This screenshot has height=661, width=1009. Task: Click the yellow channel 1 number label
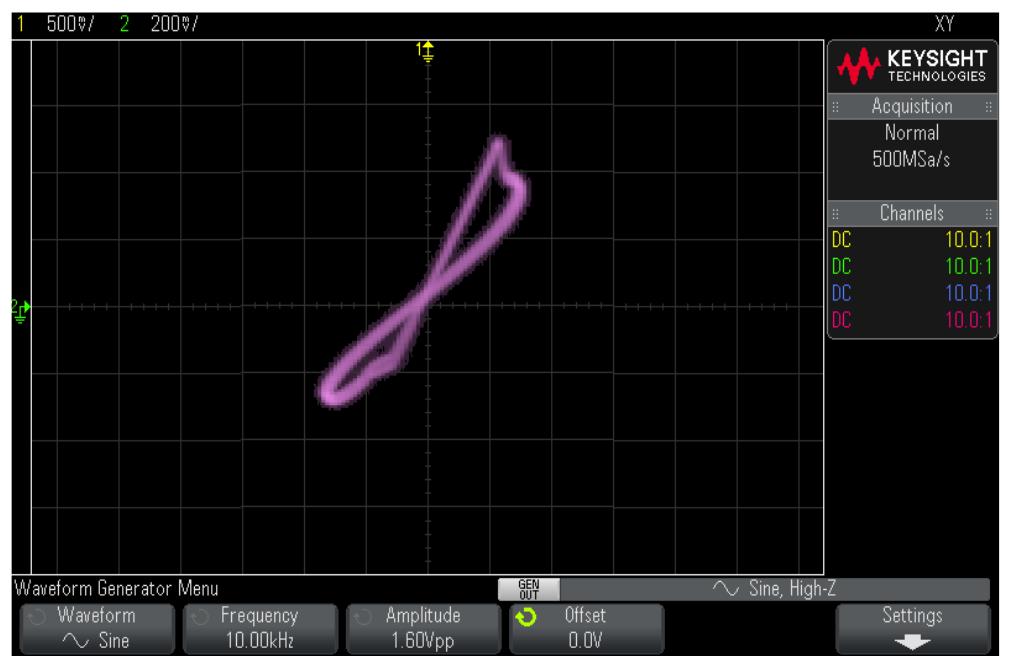(x=21, y=24)
